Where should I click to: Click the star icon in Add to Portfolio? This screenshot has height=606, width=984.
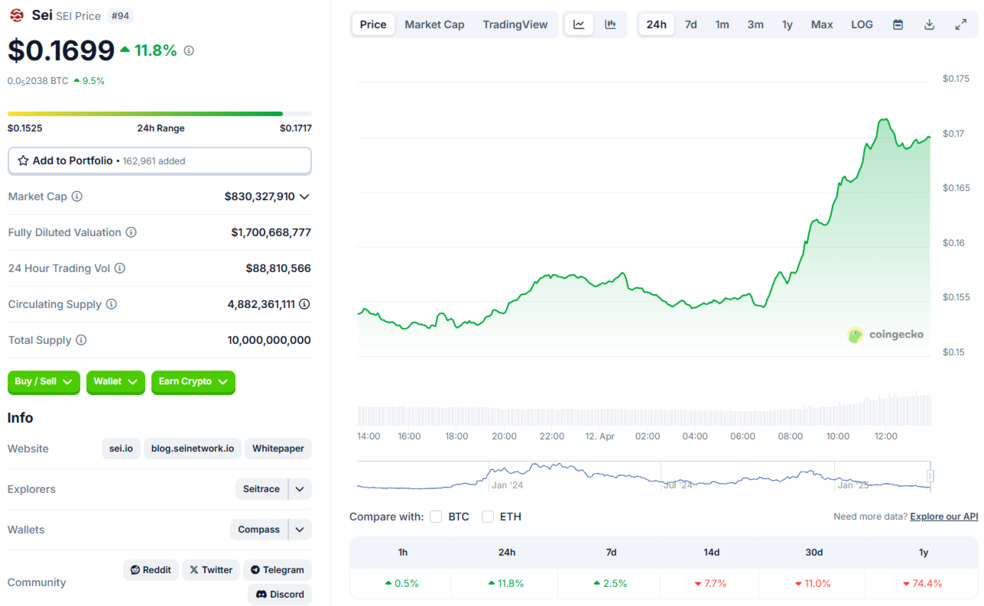click(23, 161)
